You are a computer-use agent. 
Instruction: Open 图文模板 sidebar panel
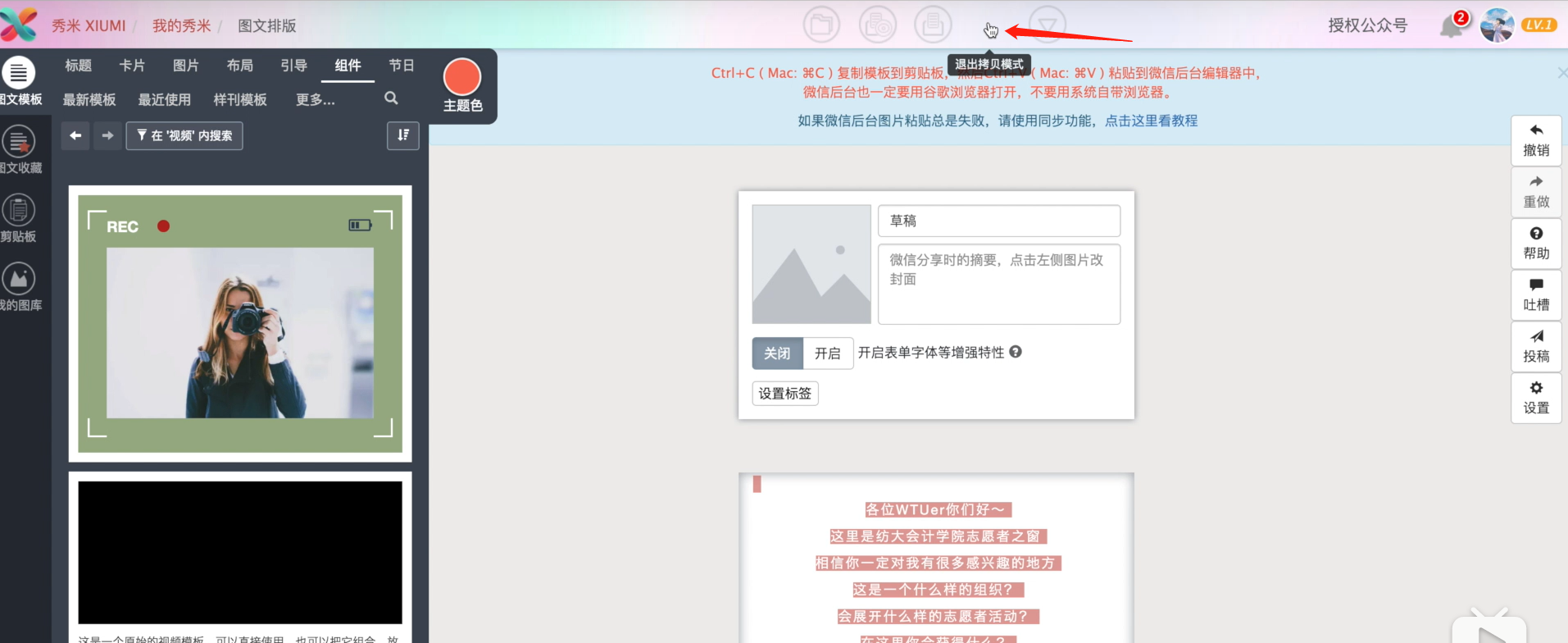(x=20, y=82)
